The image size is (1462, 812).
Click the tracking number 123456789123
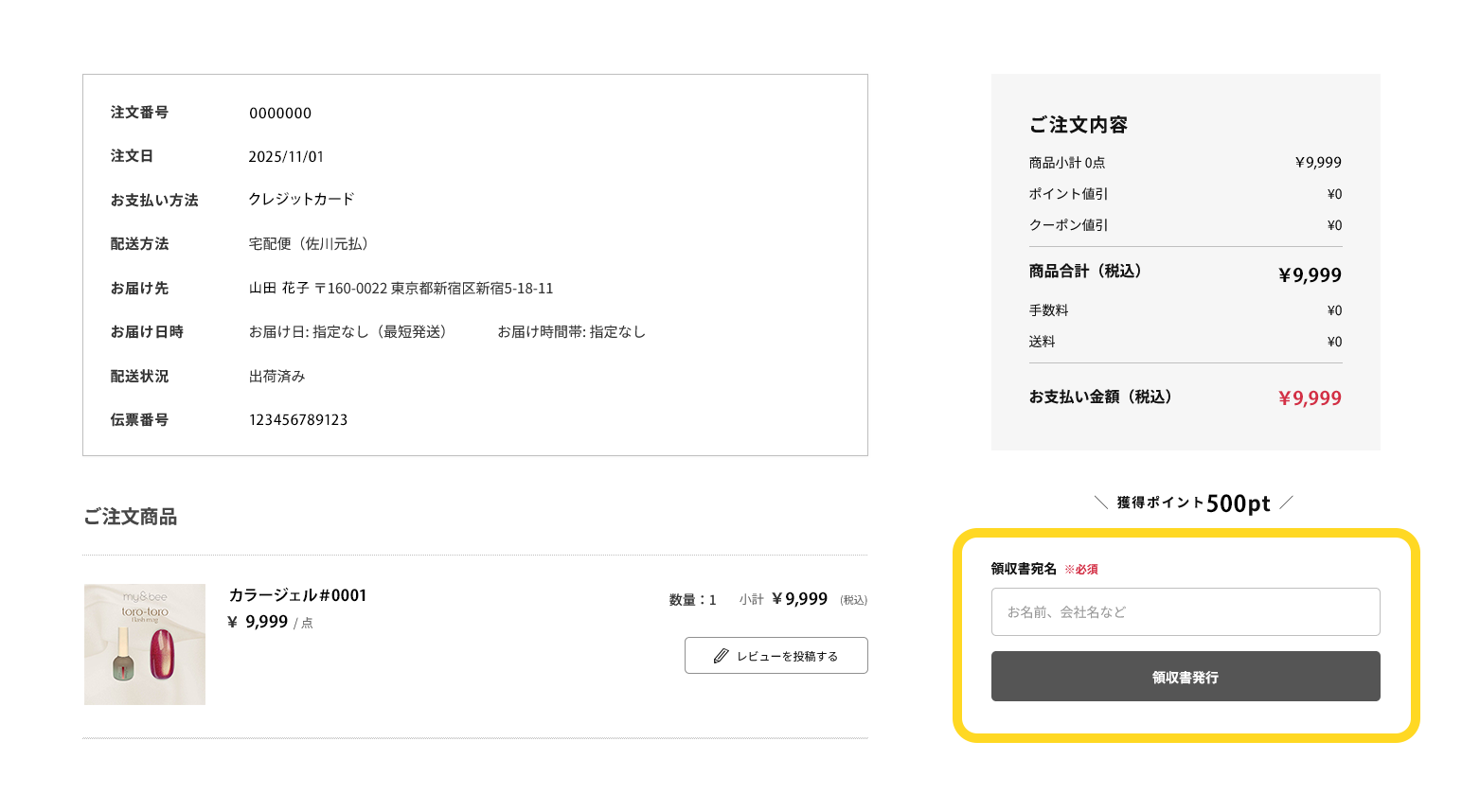[299, 419]
